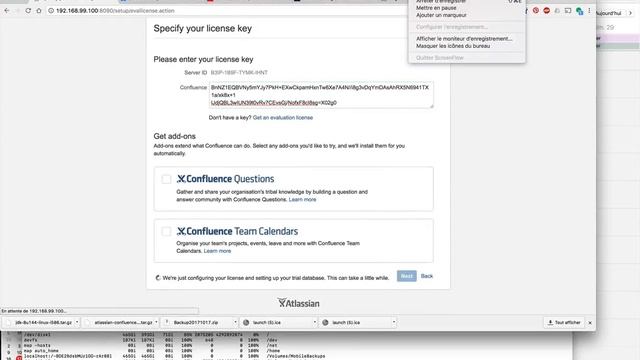
Task: Click the Cast screen icon in toolbar
Action: pos(568,11)
